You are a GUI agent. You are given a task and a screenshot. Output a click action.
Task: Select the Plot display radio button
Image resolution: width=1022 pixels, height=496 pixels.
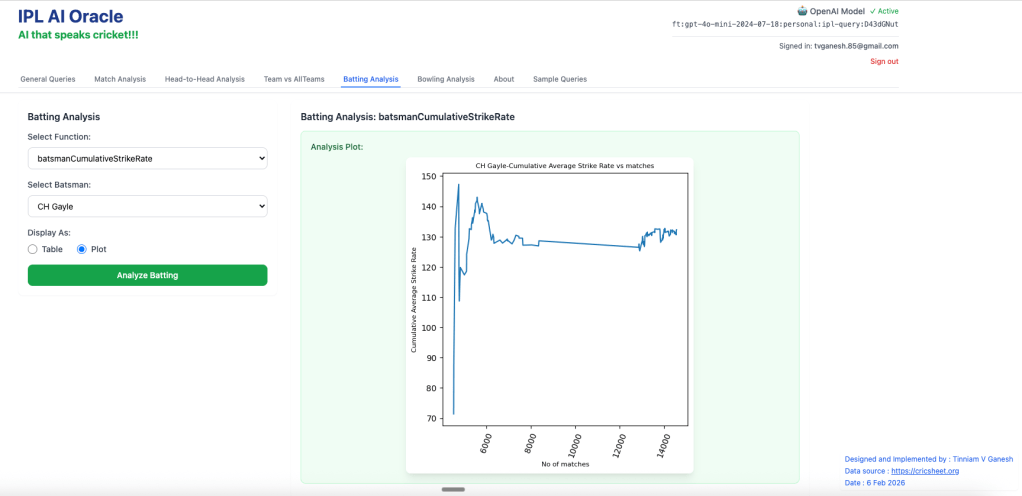(82, 249)
